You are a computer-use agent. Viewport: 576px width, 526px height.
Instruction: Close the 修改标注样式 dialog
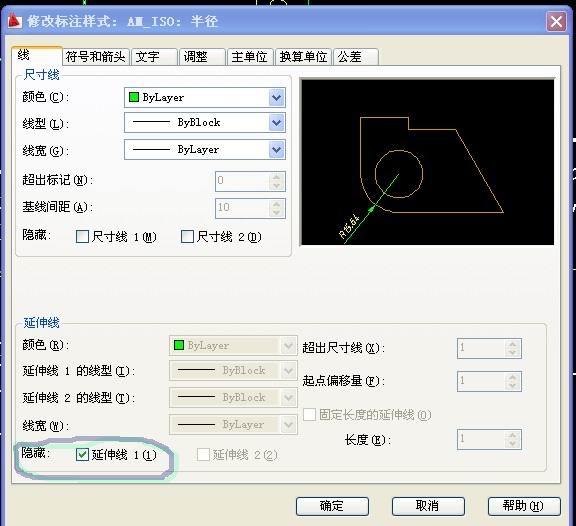556,22
